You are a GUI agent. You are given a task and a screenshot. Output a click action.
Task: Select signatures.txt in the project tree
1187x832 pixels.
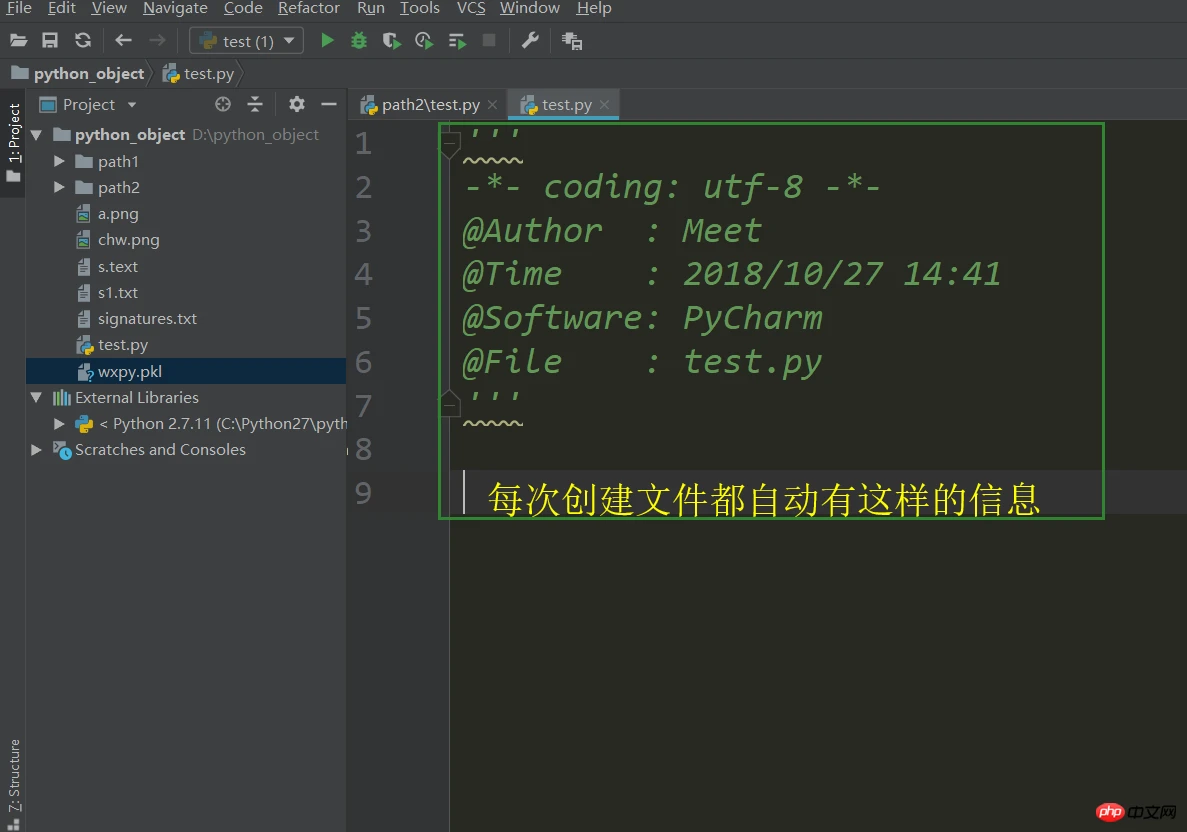(185, 319)
